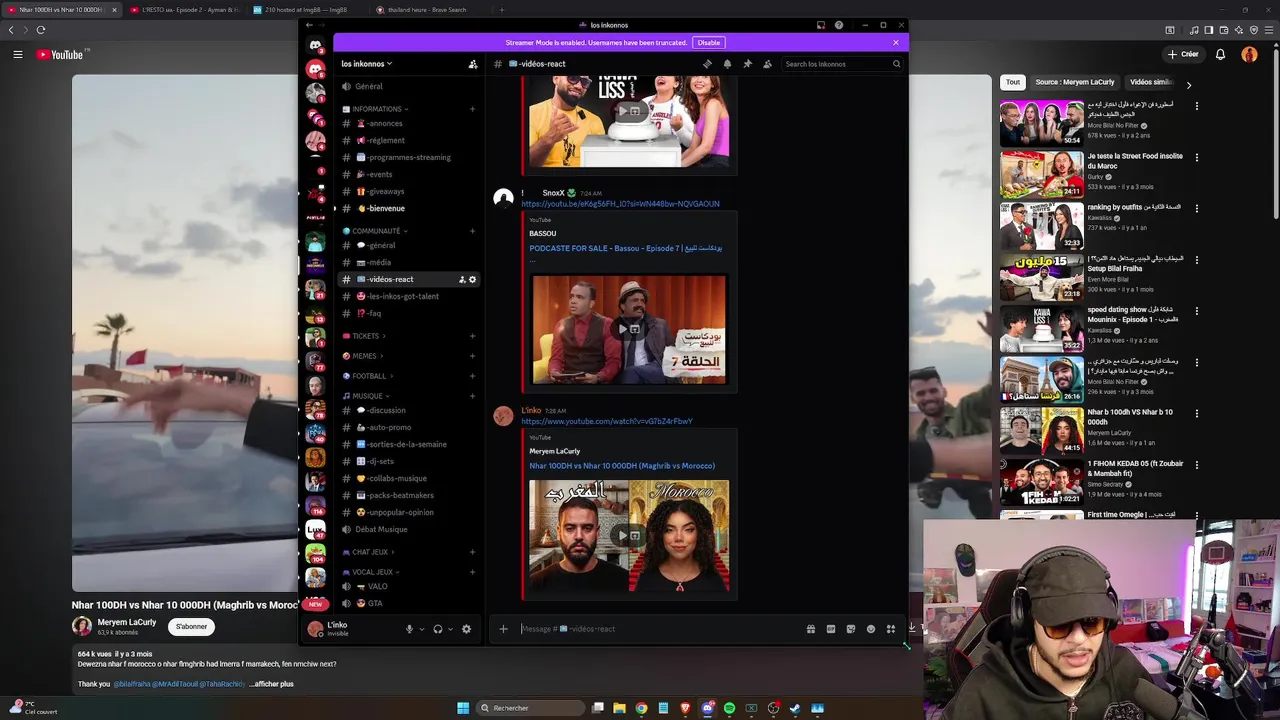Dismiss the Streamer Mode banner

coord(896,43)
